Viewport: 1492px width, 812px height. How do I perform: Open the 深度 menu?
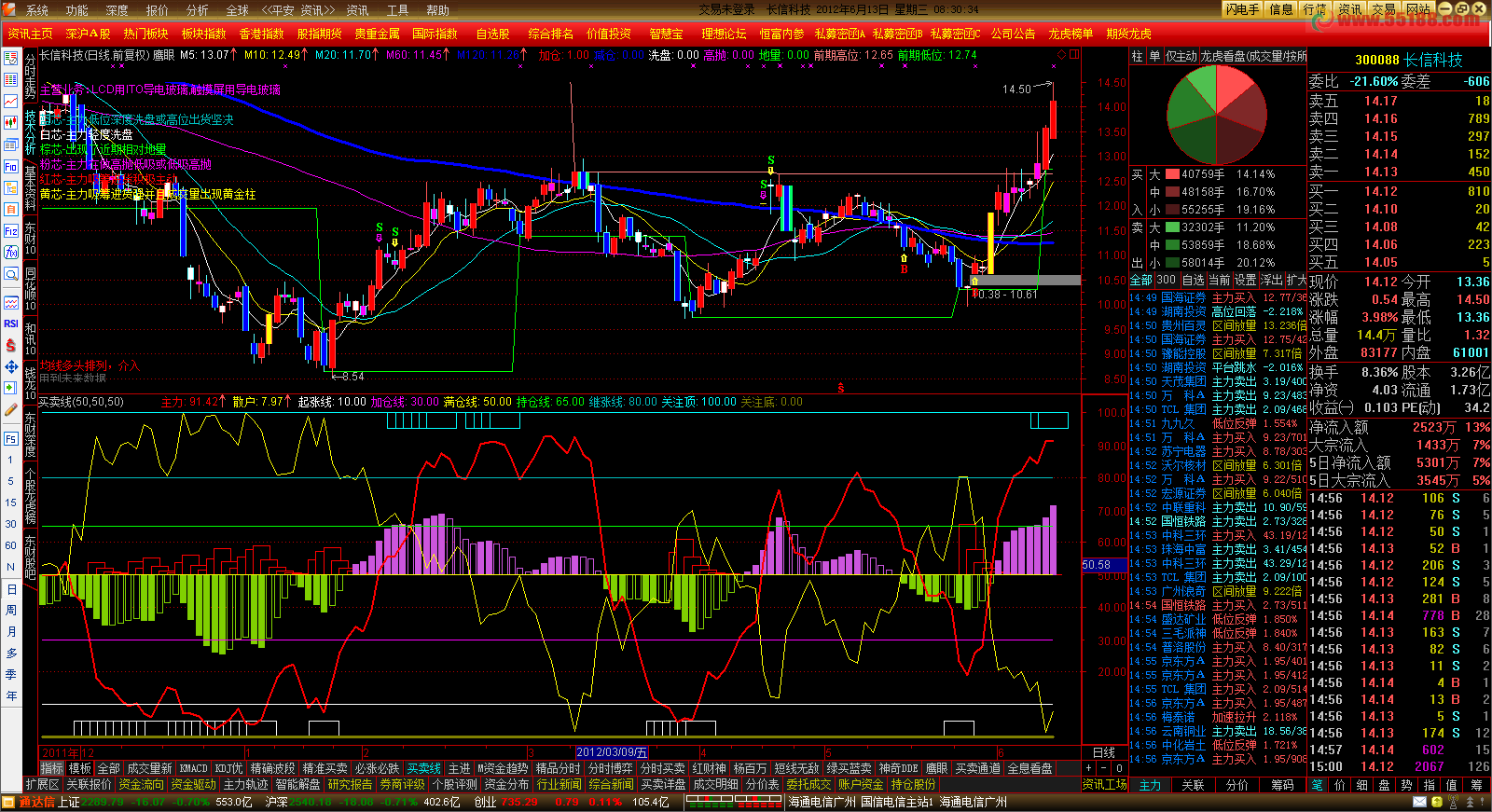(x=117, y=10)
